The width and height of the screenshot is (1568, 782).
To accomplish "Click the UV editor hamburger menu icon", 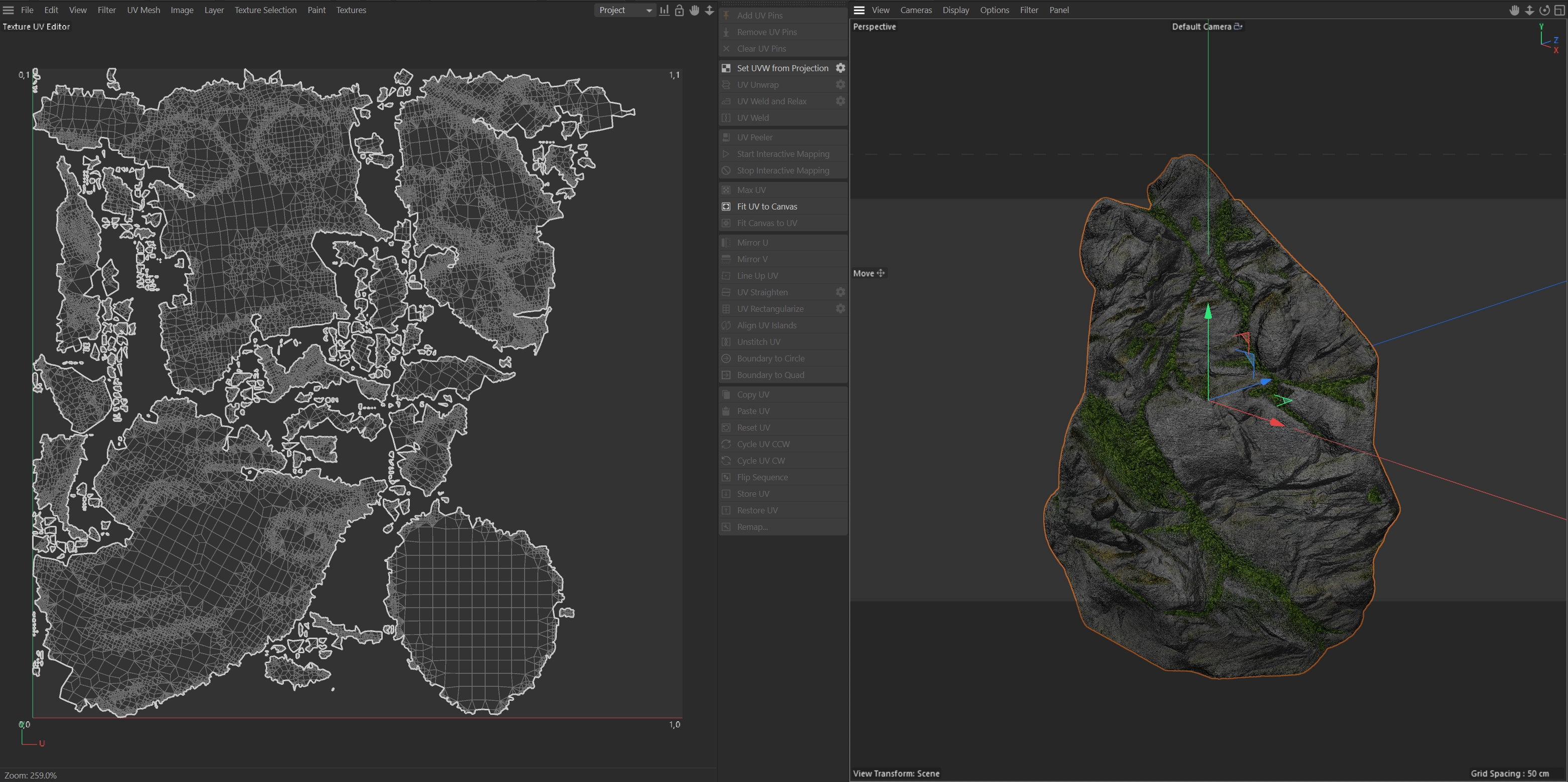I will (x=9, y=11).
